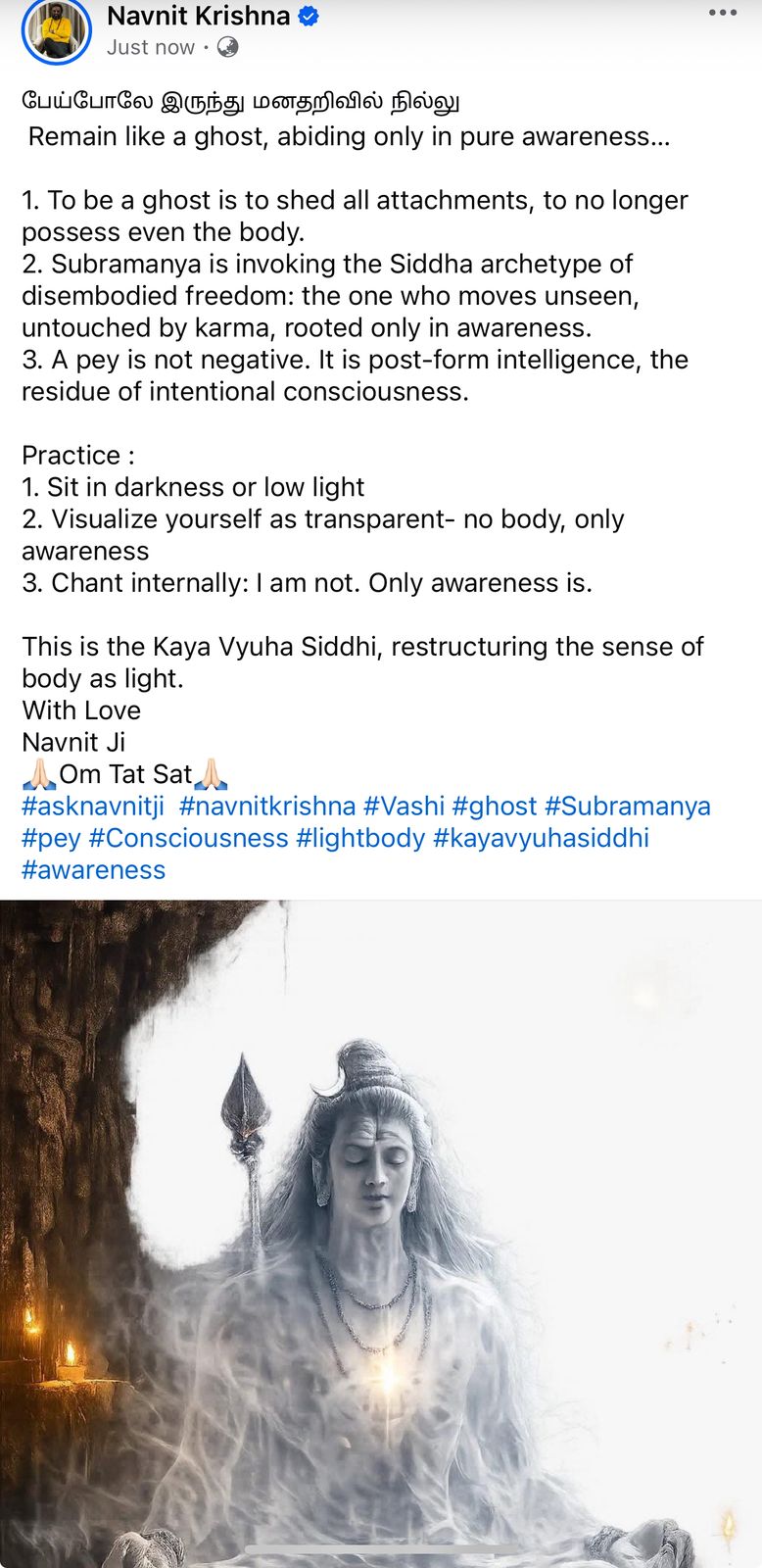
Task: Open the #awareness hashtag
Action: (94, 869)
